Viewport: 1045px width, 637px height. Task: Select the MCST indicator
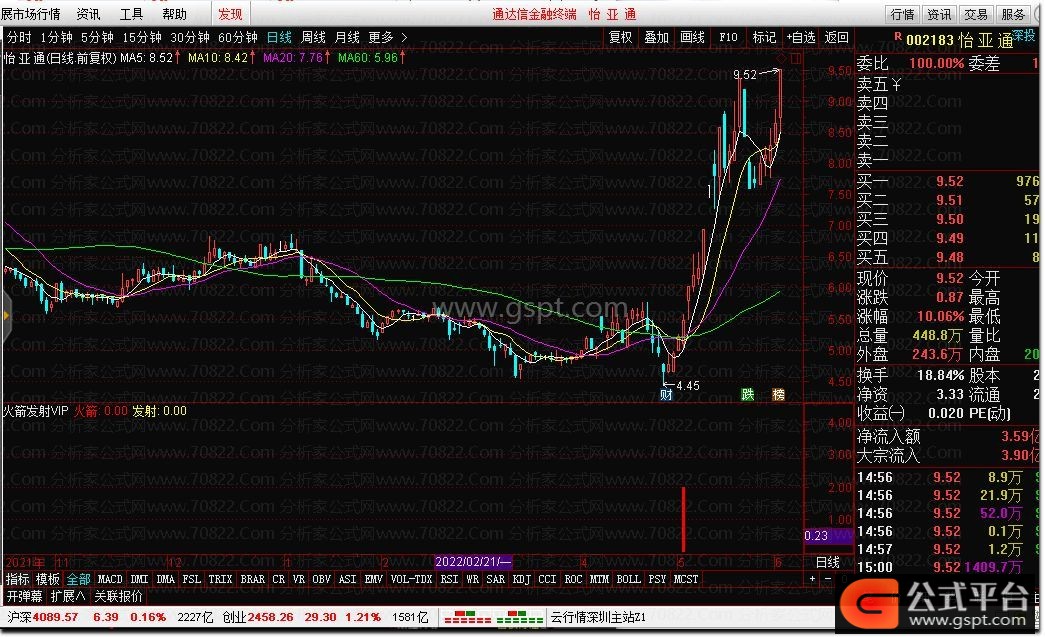[x=686, y=579]
